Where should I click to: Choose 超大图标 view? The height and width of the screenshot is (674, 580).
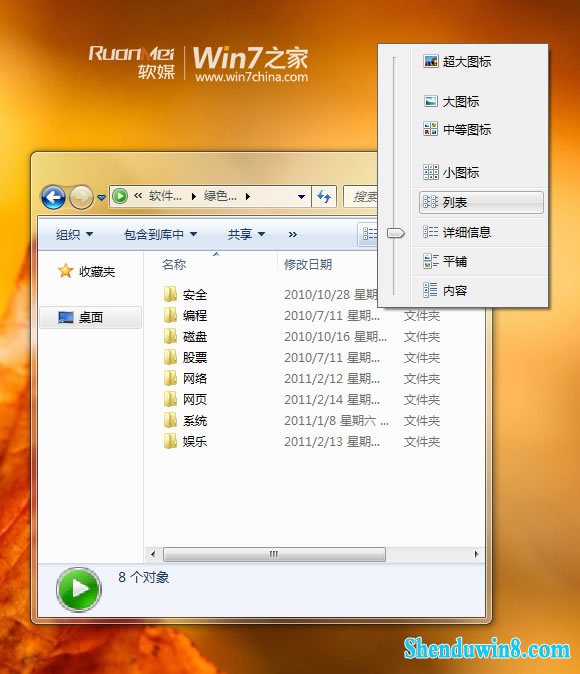click(x=457, y=61)
